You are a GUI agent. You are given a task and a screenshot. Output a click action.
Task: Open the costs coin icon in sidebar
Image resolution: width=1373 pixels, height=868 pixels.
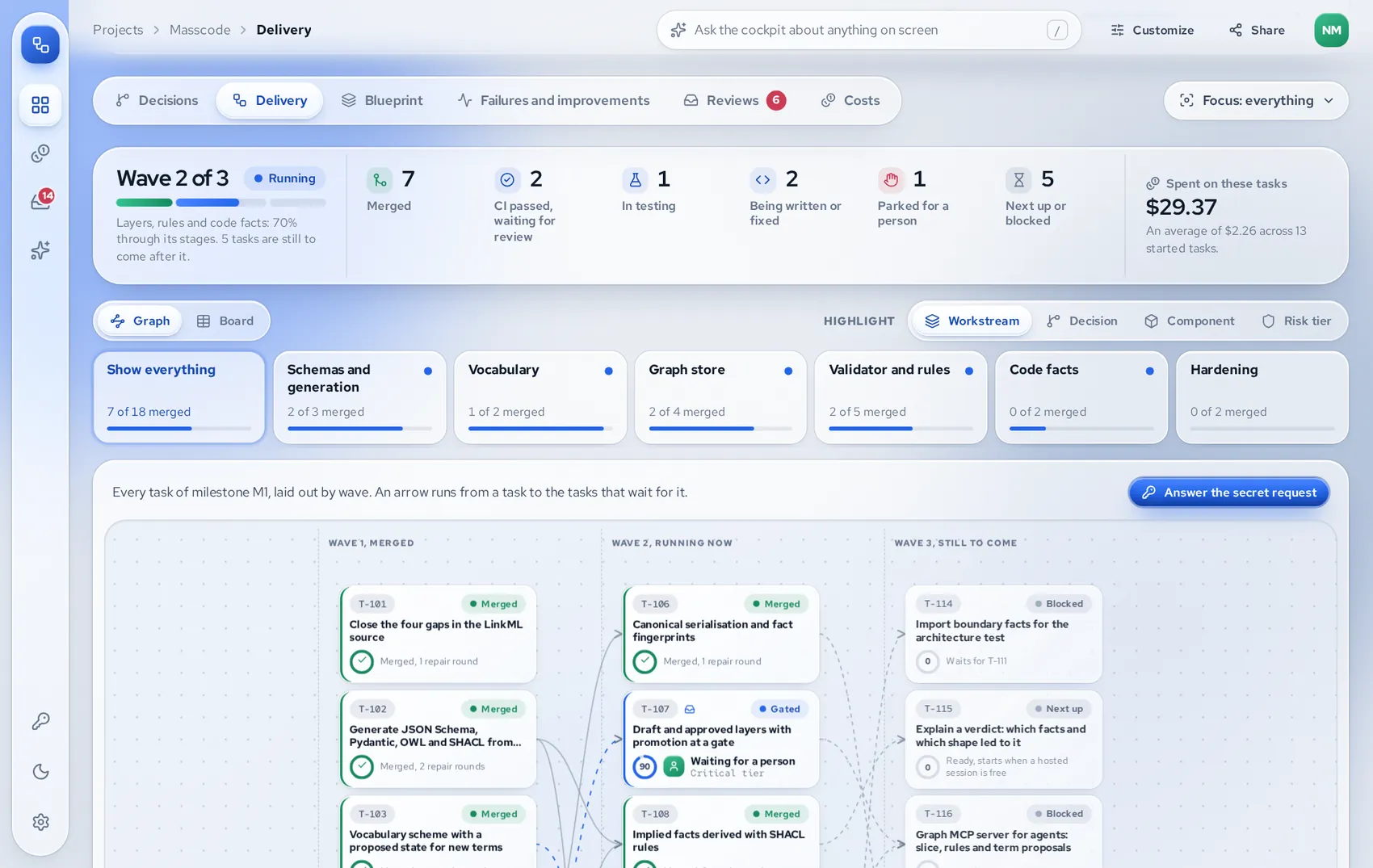[40, 153]
